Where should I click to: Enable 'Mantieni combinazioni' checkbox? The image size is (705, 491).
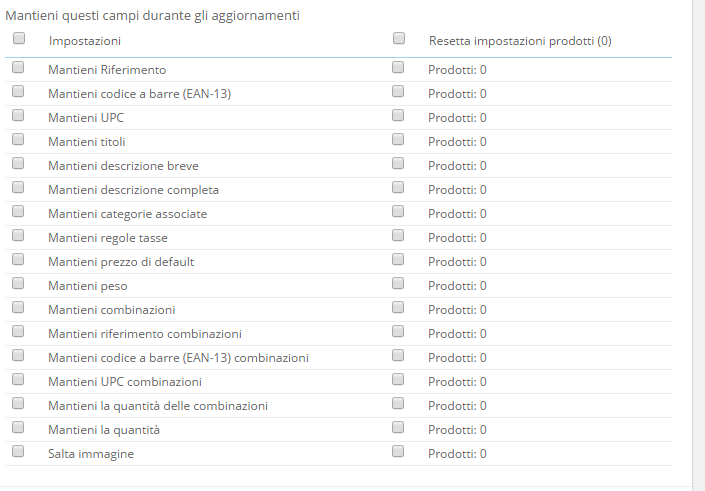(18, 308)
